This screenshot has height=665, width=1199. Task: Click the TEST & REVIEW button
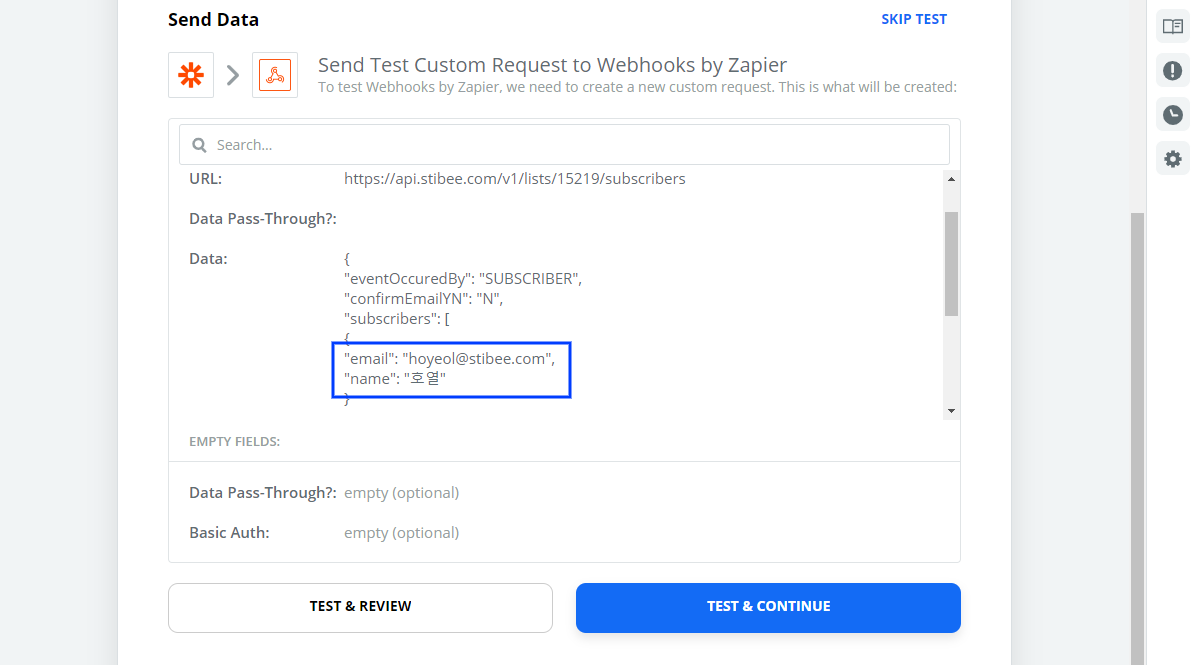pos(360,608)
